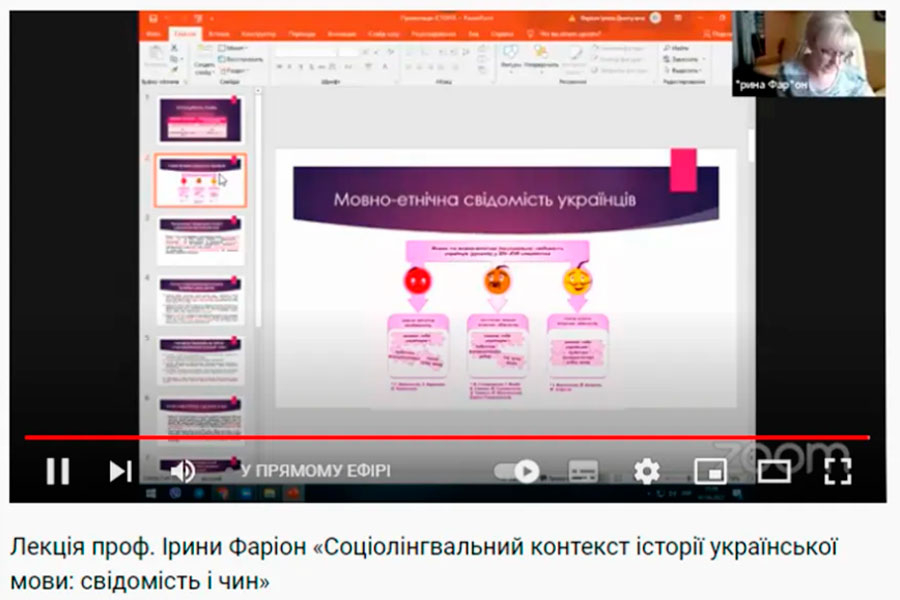This screenshot has height=600, width=900.
Task: Click the 'Фигуры' Shapes icon in the ribbon
Action: click(x=510, y=56)
